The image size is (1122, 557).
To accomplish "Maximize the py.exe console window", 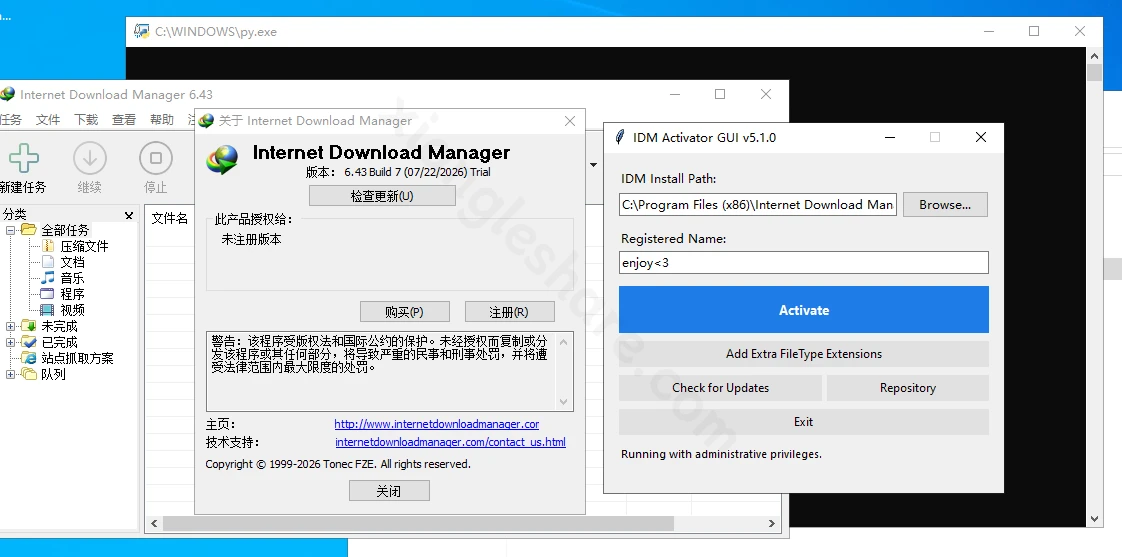I will [1034, 31].
